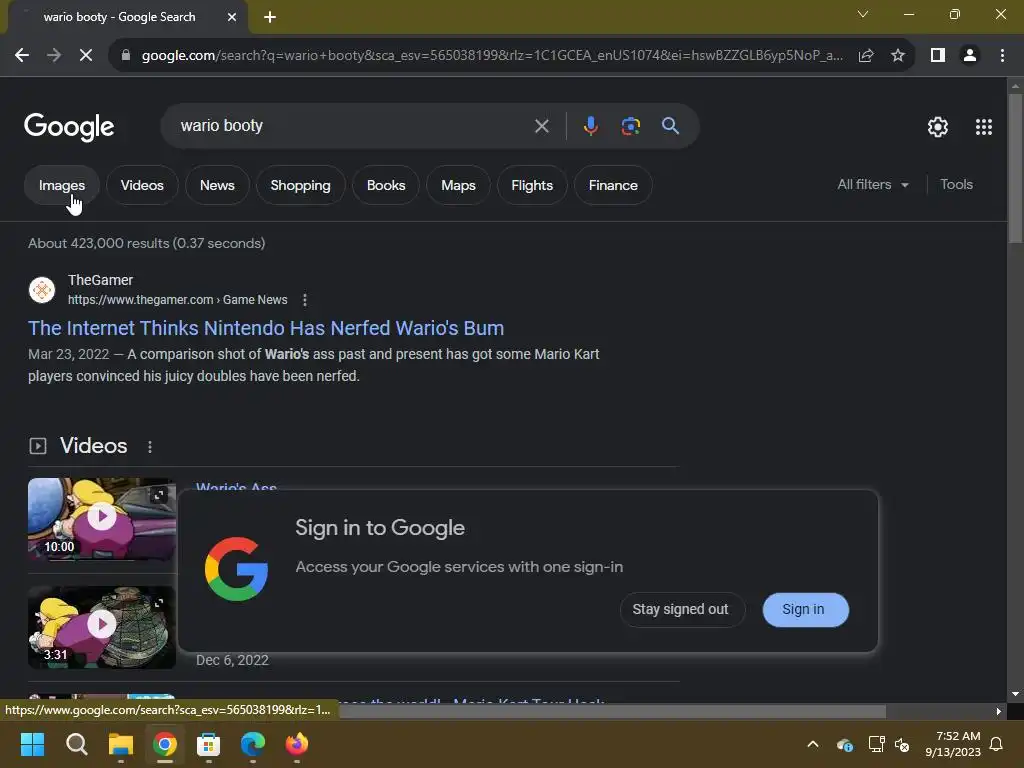Click the address bar URL
Viewport: 1024px width, 768px height.
[x=491, y=56]
